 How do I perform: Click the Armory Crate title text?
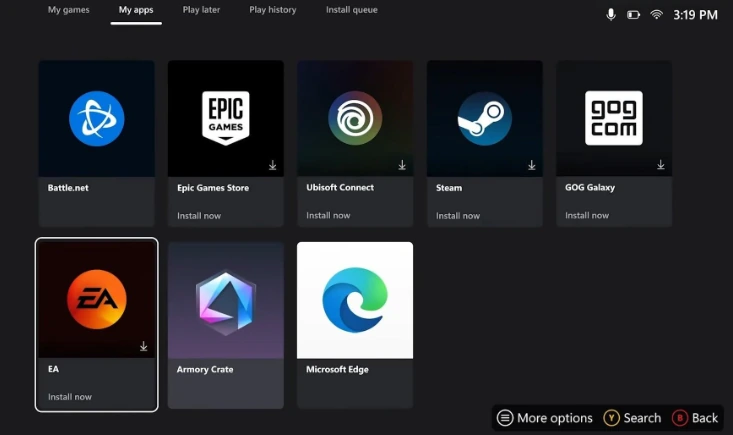point(205,369)
